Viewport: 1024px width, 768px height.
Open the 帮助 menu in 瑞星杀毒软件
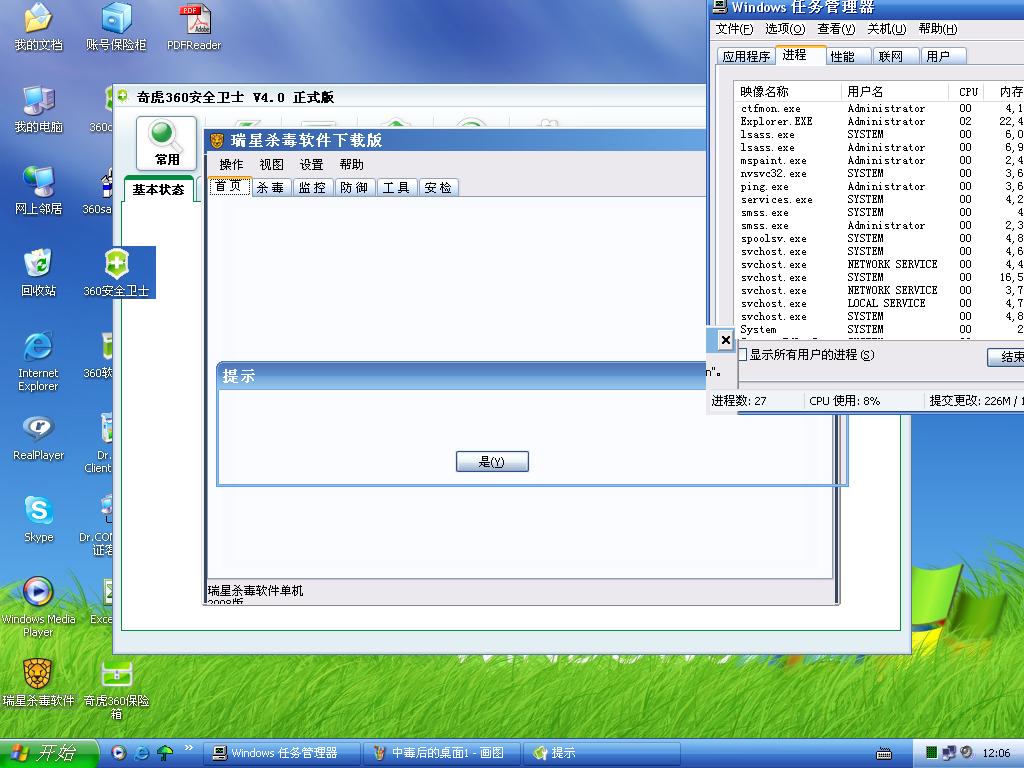tap(351, 165)
